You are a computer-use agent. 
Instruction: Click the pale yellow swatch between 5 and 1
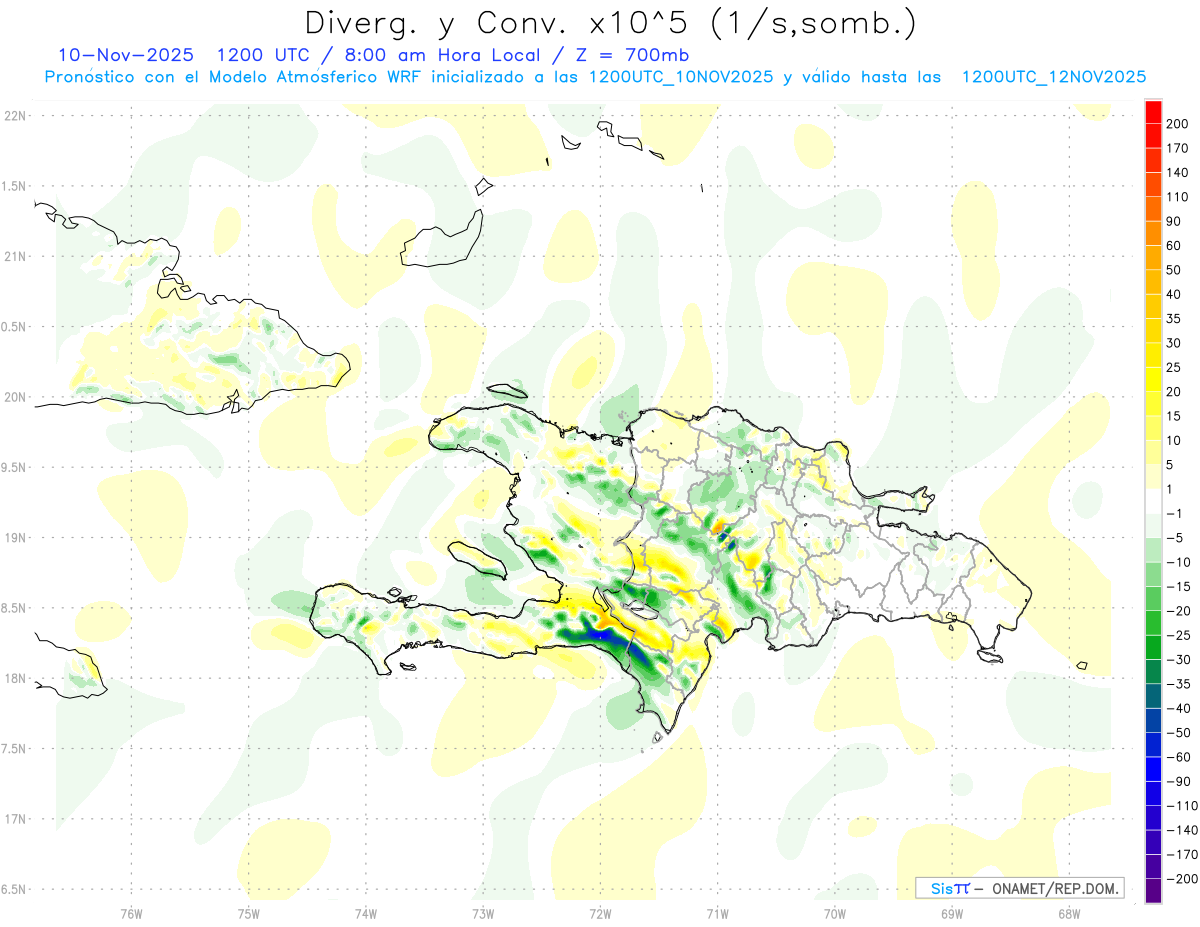click(x=1154, y=477)
